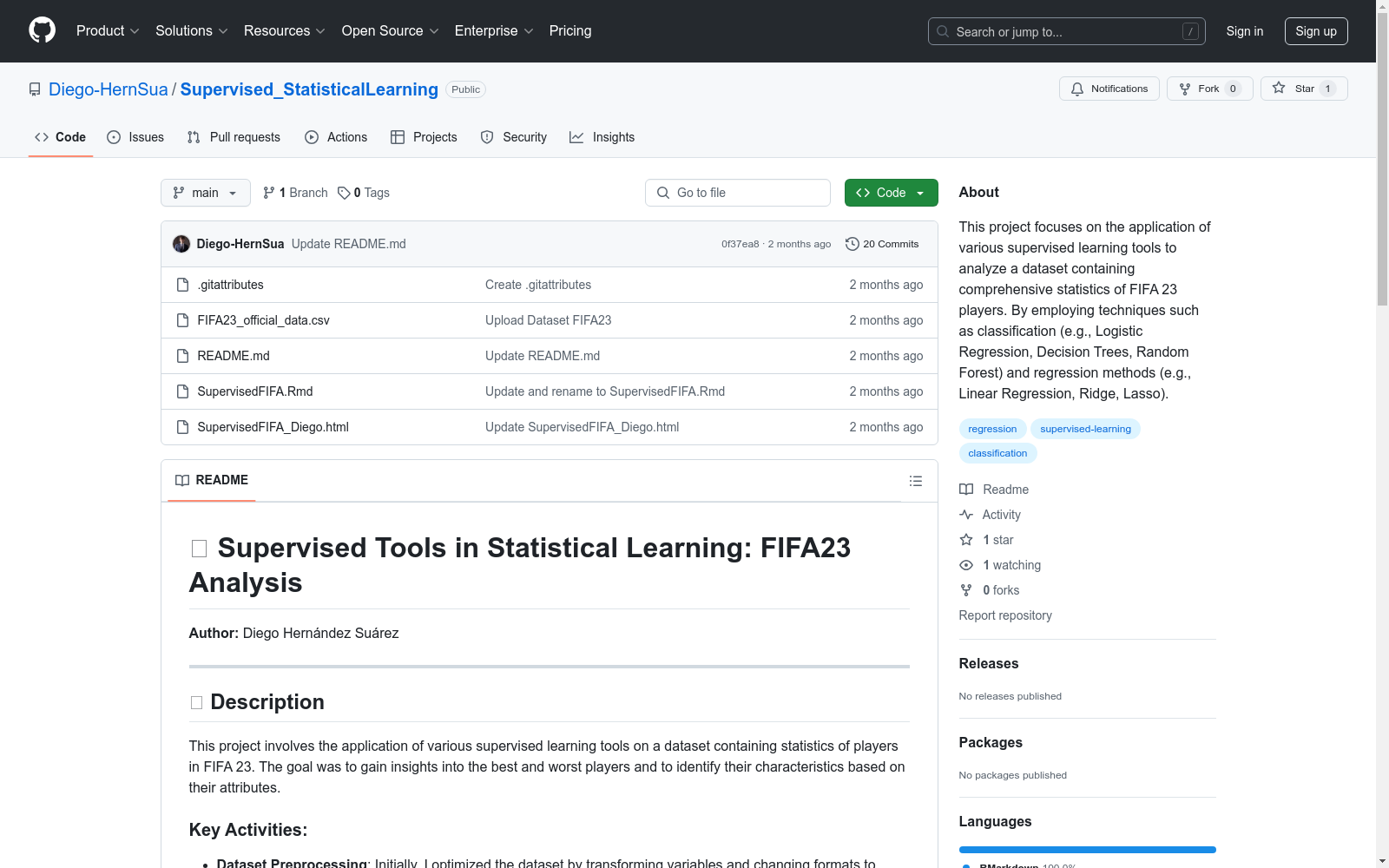Click the classification topic tag
1389x868 pixels.
coord(997,453)
